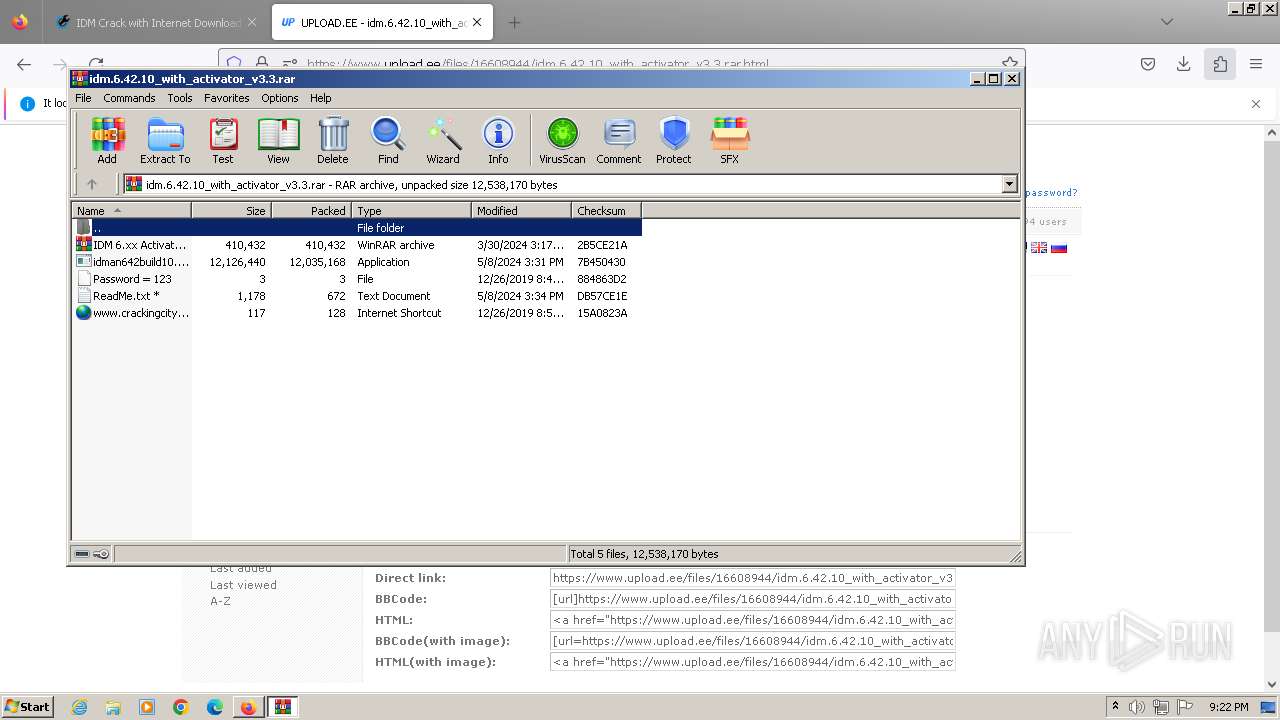
Task: Select the WinRAR taskbar button
Action: (283, 707)
